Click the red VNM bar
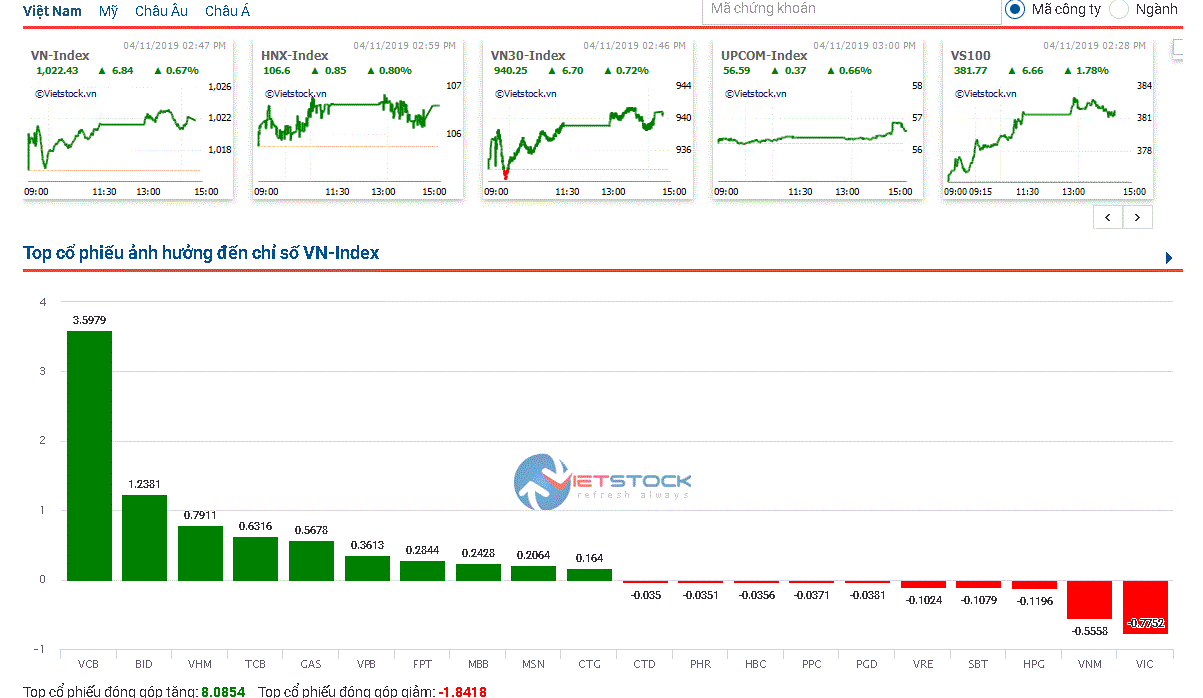 [x=1089, y=599]
